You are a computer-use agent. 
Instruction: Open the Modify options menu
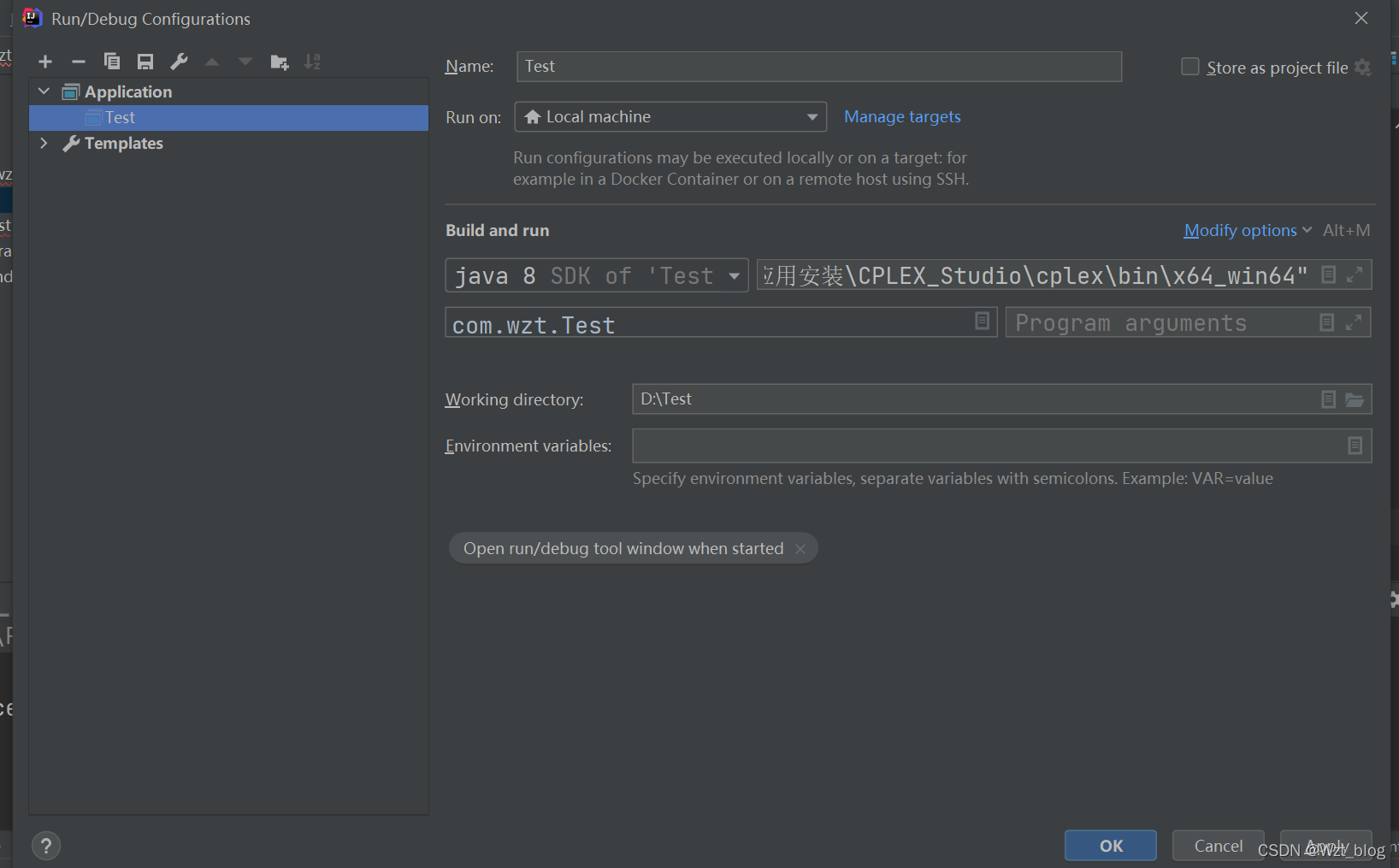click(x=1248, y=230)
